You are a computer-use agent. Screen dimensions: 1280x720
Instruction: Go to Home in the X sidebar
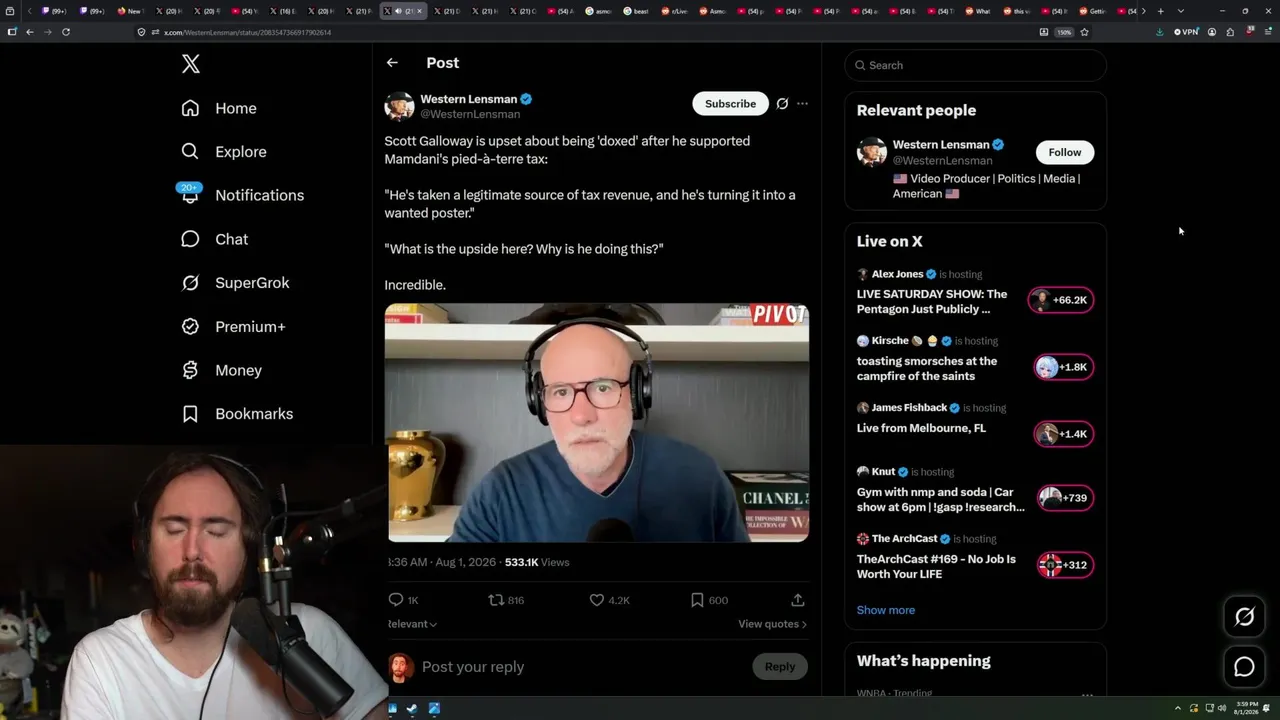pyautogui.click(x=219, y=108)
